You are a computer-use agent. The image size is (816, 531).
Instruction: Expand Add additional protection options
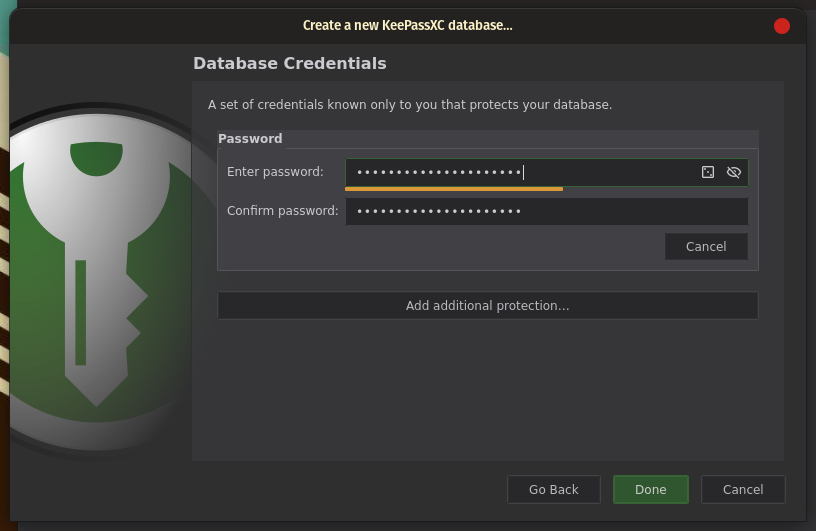click(x=488, y=306)
